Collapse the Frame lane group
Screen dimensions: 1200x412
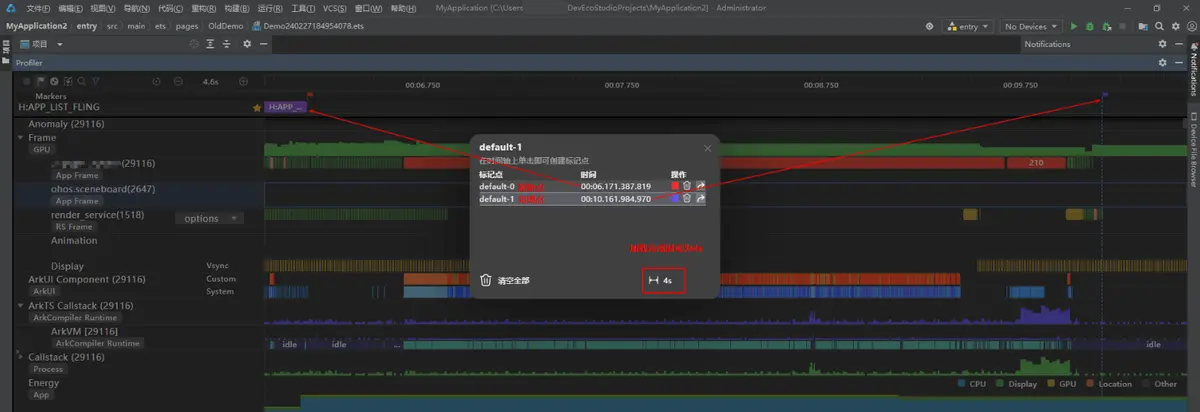point(22,137)
